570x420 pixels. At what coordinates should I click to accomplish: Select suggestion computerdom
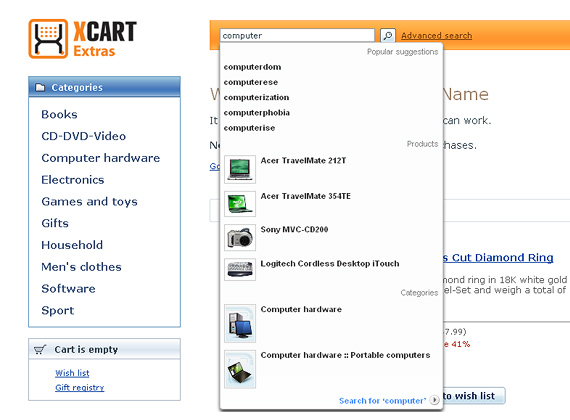click(x=252, y=67)
